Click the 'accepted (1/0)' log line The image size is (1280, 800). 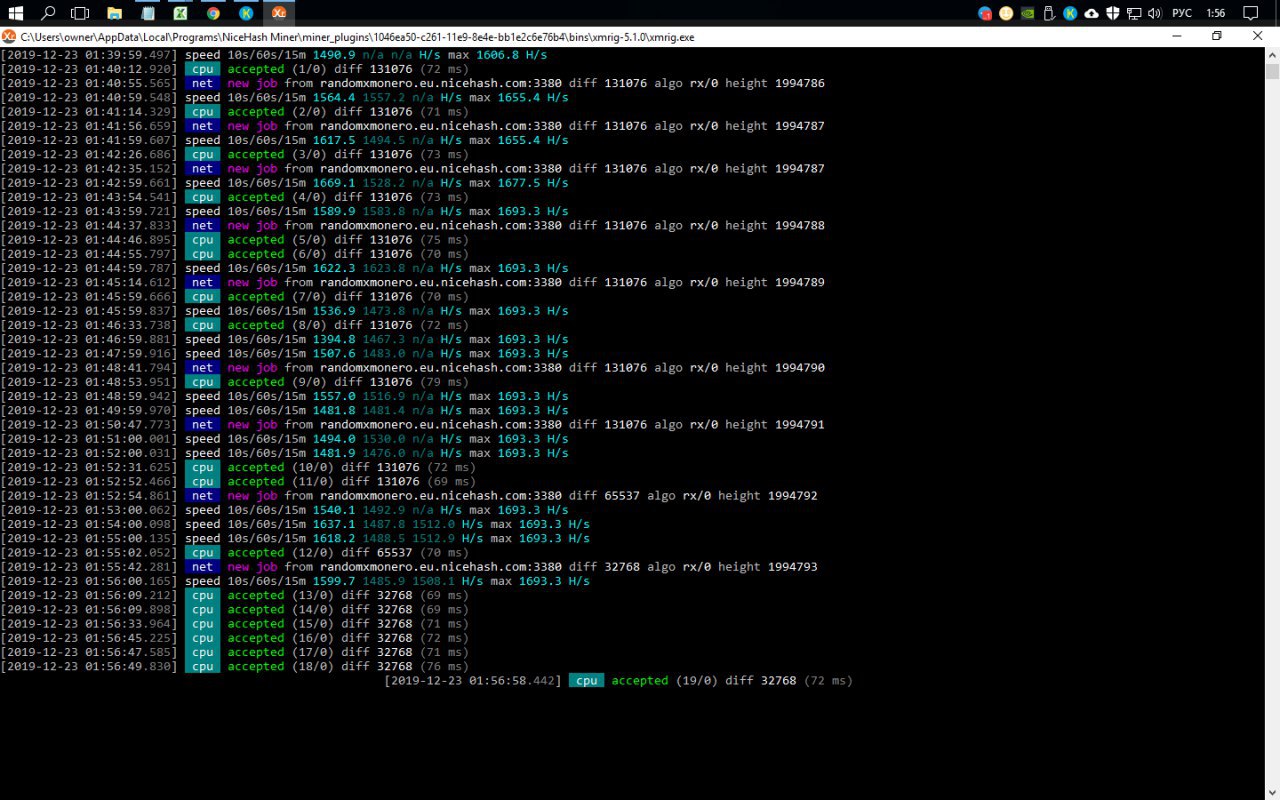tap(234, 69)
